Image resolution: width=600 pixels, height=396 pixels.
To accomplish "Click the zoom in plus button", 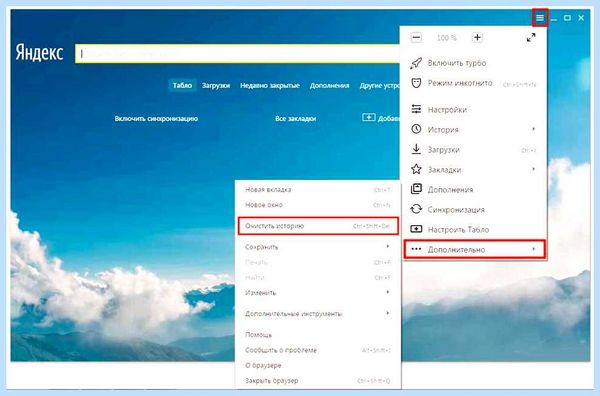I will coord(477,37).
